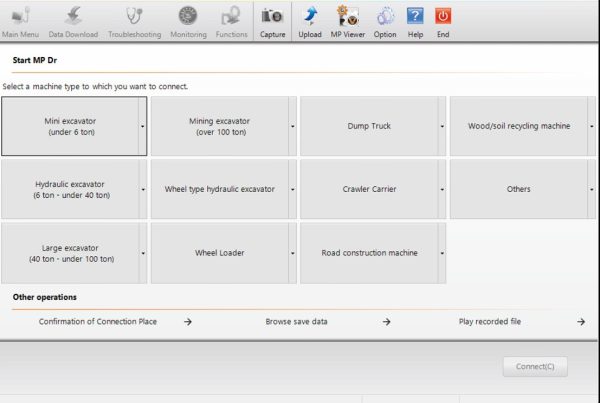Open the Dump Truck dropdown arrow

tap(442, 126)
